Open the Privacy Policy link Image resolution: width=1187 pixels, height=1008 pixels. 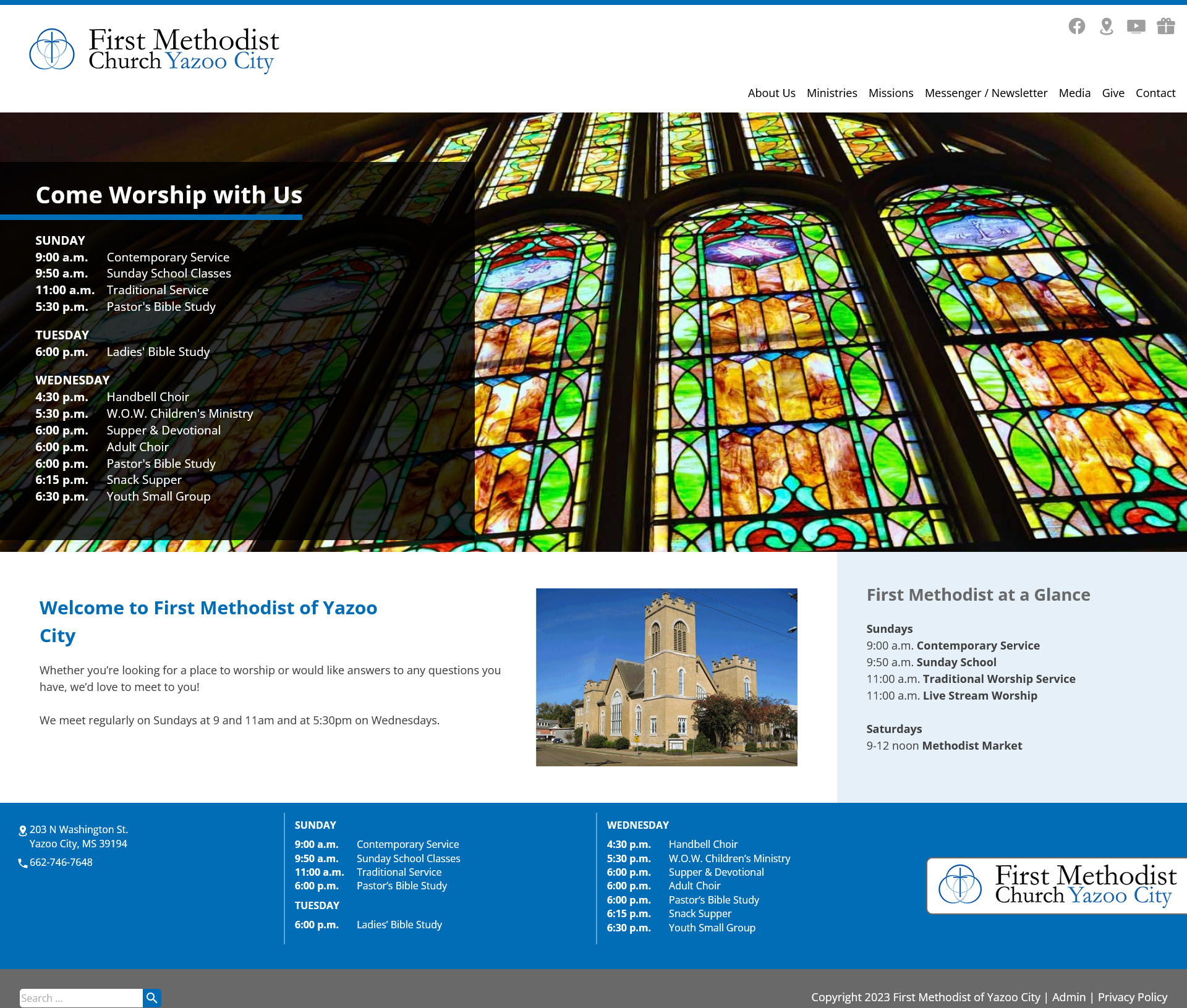[x=1132, y=997]
